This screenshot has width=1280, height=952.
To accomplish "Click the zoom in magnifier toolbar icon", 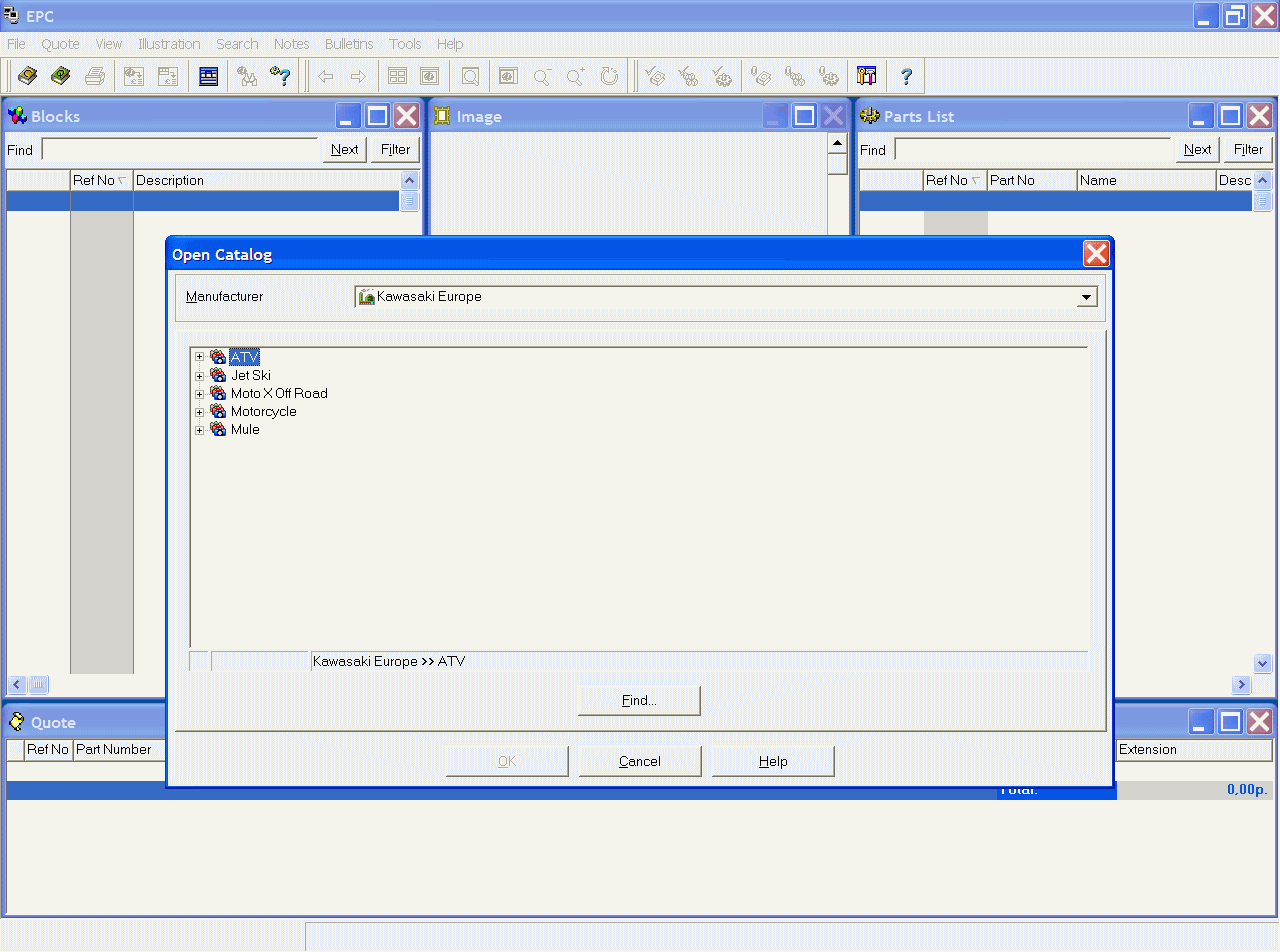I will point(575,76).
